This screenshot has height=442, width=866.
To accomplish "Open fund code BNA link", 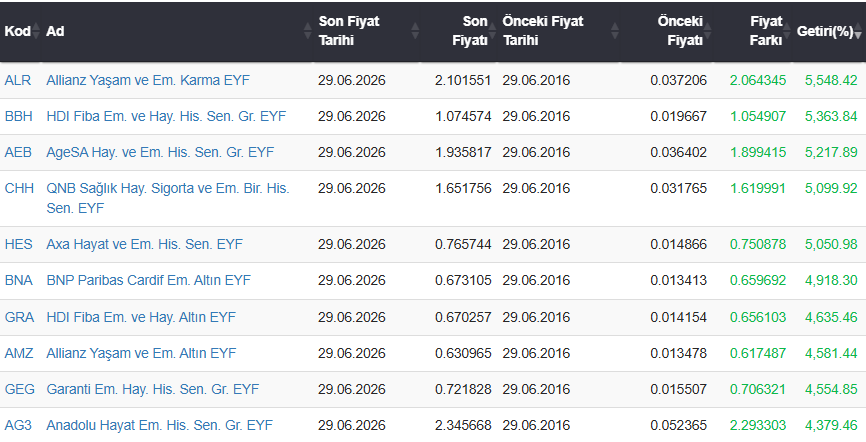I will pyautogui.click(x=18, y=280).
